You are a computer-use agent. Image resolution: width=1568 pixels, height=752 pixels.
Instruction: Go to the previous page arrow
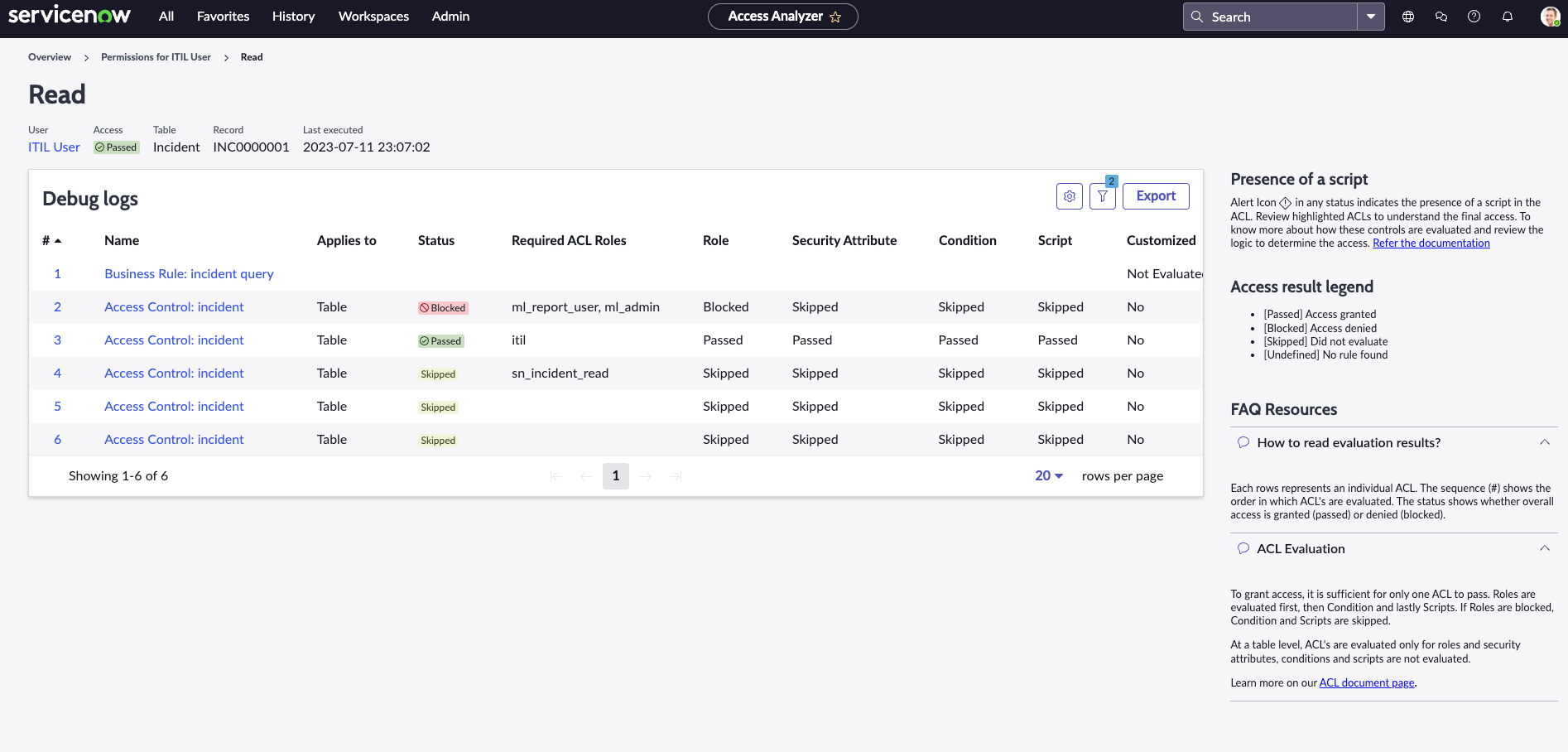586,476
